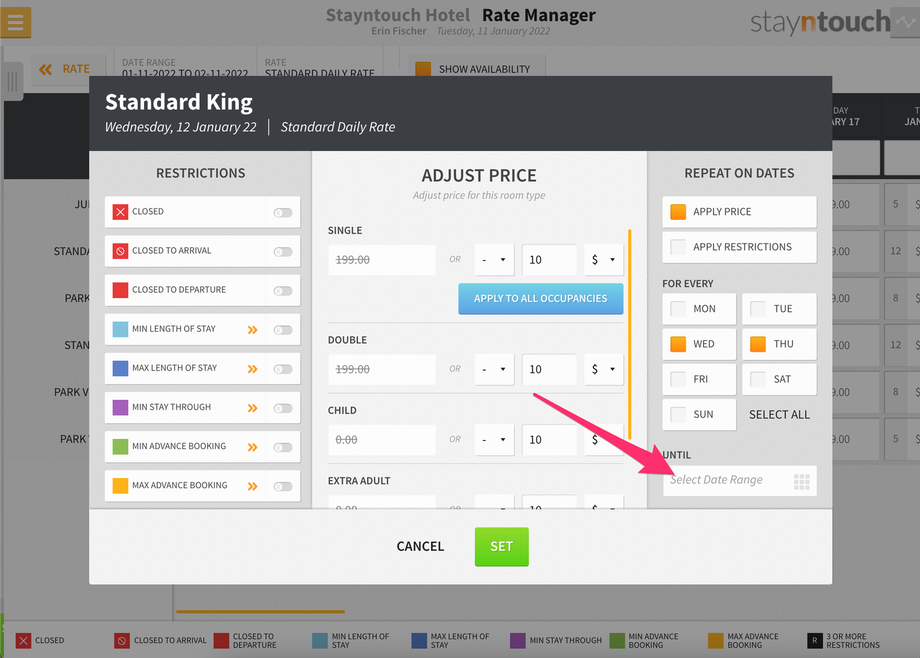The image size is (920, 658).
Task: Open Single plus/minus sign dropdown
Action: pyautogui.click(x=495, y=260)
